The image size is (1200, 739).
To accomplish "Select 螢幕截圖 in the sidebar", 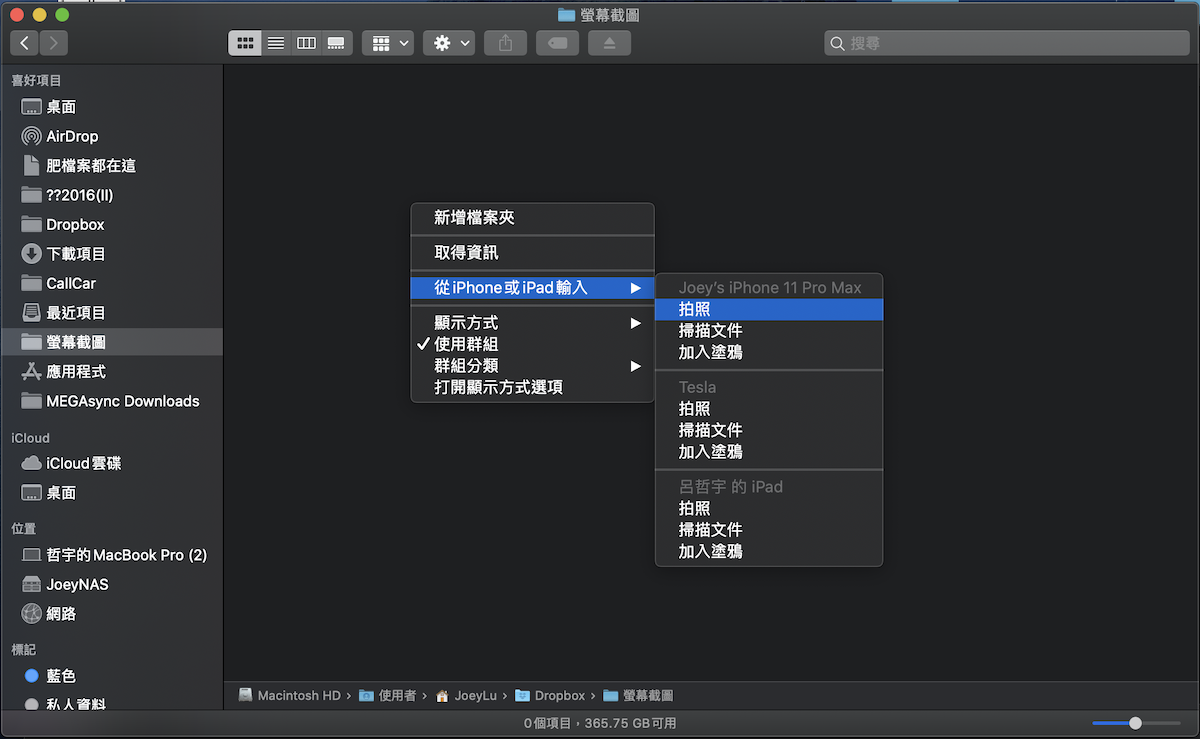I will (111, 342).
